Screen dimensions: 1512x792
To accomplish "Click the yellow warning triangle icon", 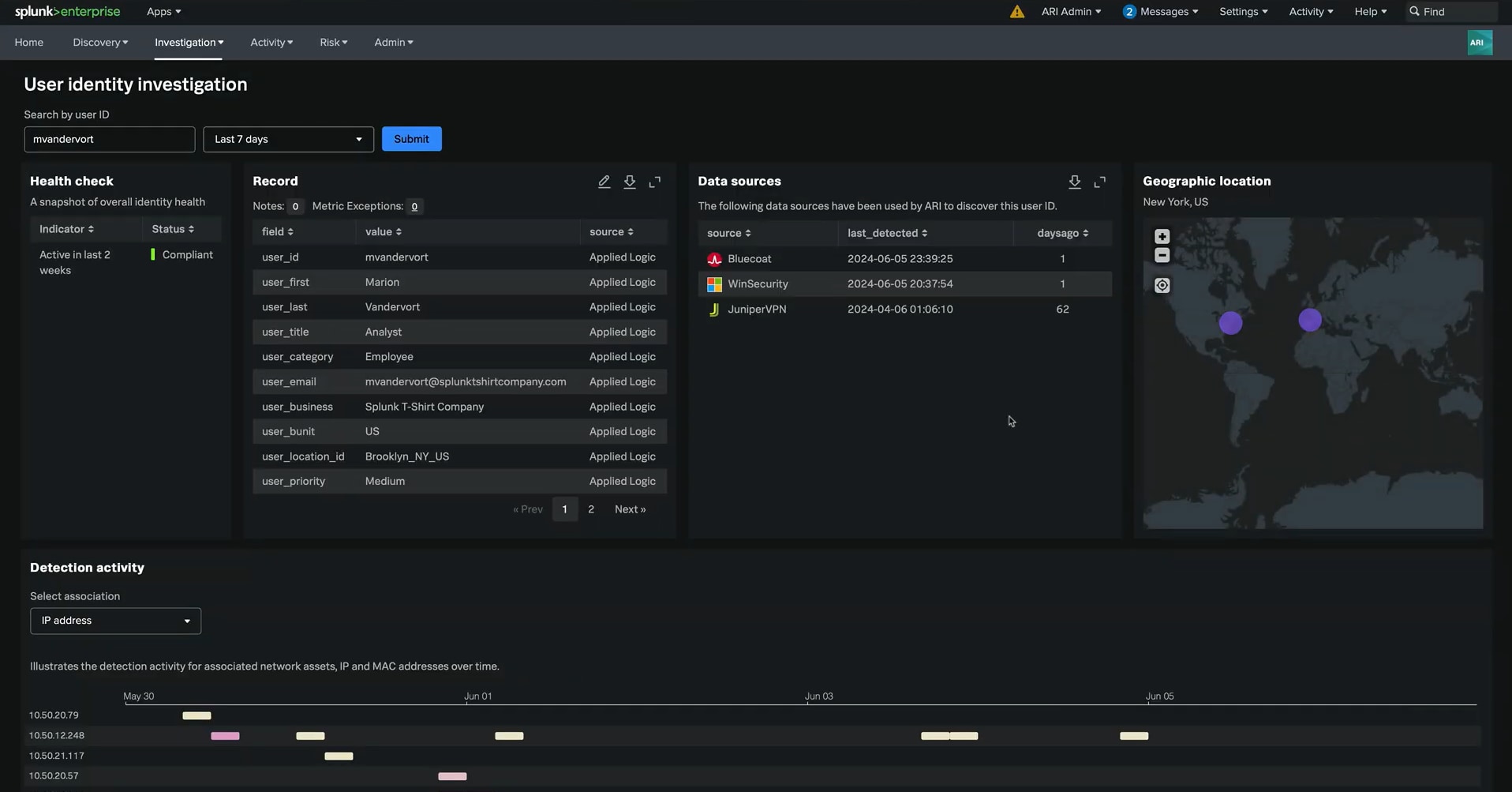I will (1017, 12).
